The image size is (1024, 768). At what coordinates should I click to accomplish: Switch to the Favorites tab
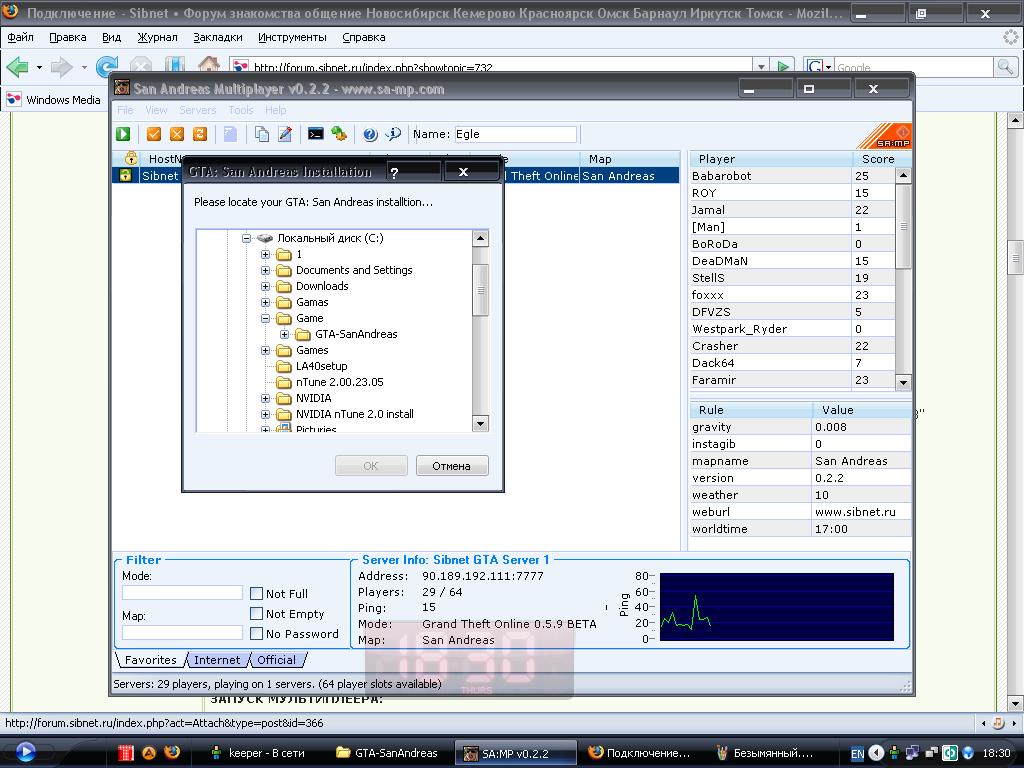click(x=150, y=660)
